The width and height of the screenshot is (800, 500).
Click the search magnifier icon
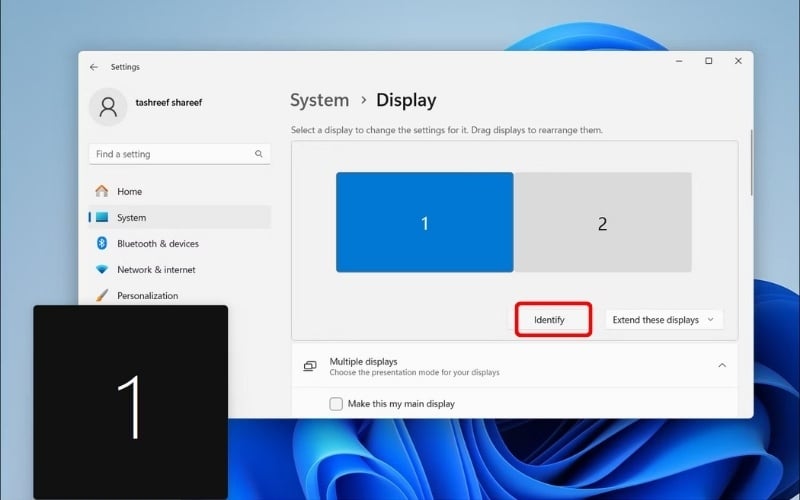pos(259,154)
